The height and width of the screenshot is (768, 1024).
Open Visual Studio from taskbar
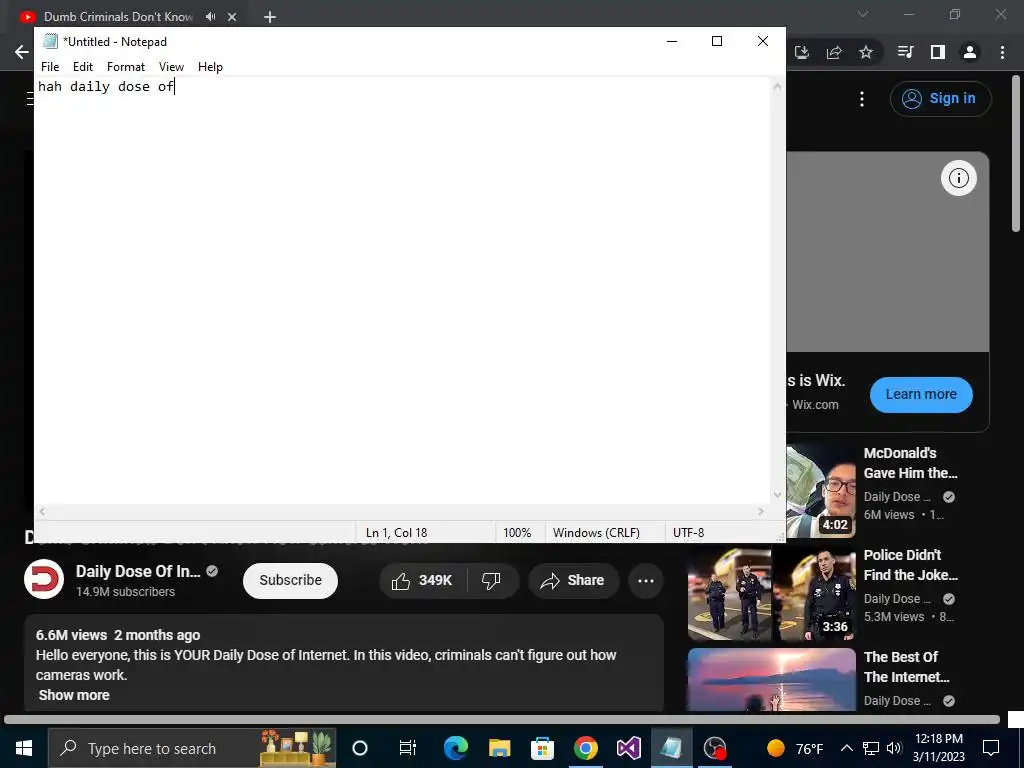point(628,748)
